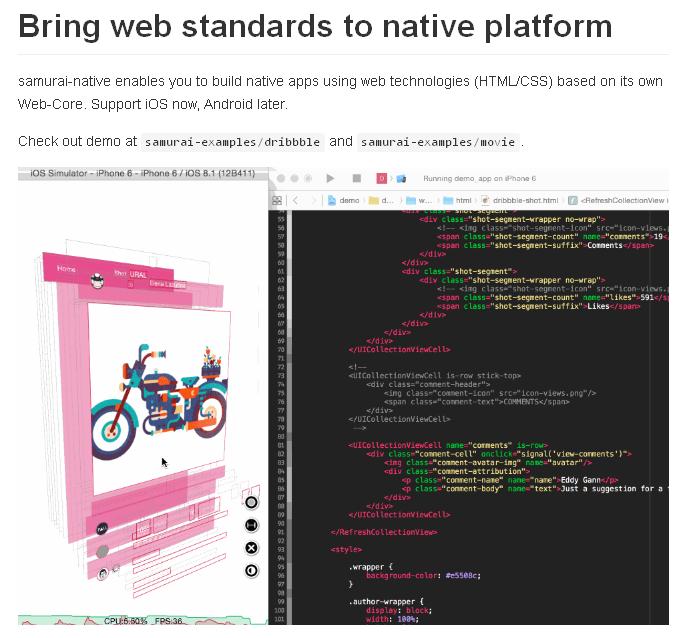Open the html folder breadcrumb
Viewport: 691px width, 638px height.
point(457,200)
